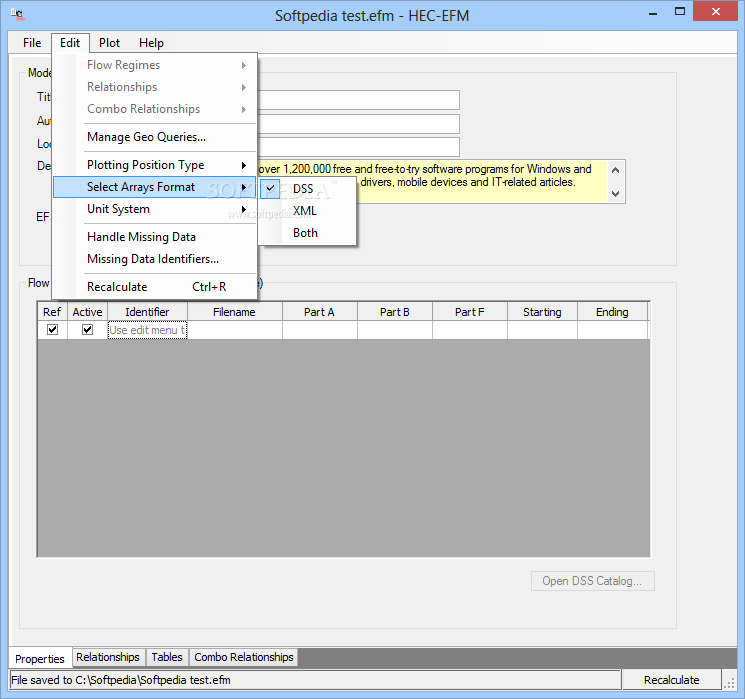Select Both array formats
Image resolution: width=745 pixels, height=699 pixels.
tap(307, 233)
